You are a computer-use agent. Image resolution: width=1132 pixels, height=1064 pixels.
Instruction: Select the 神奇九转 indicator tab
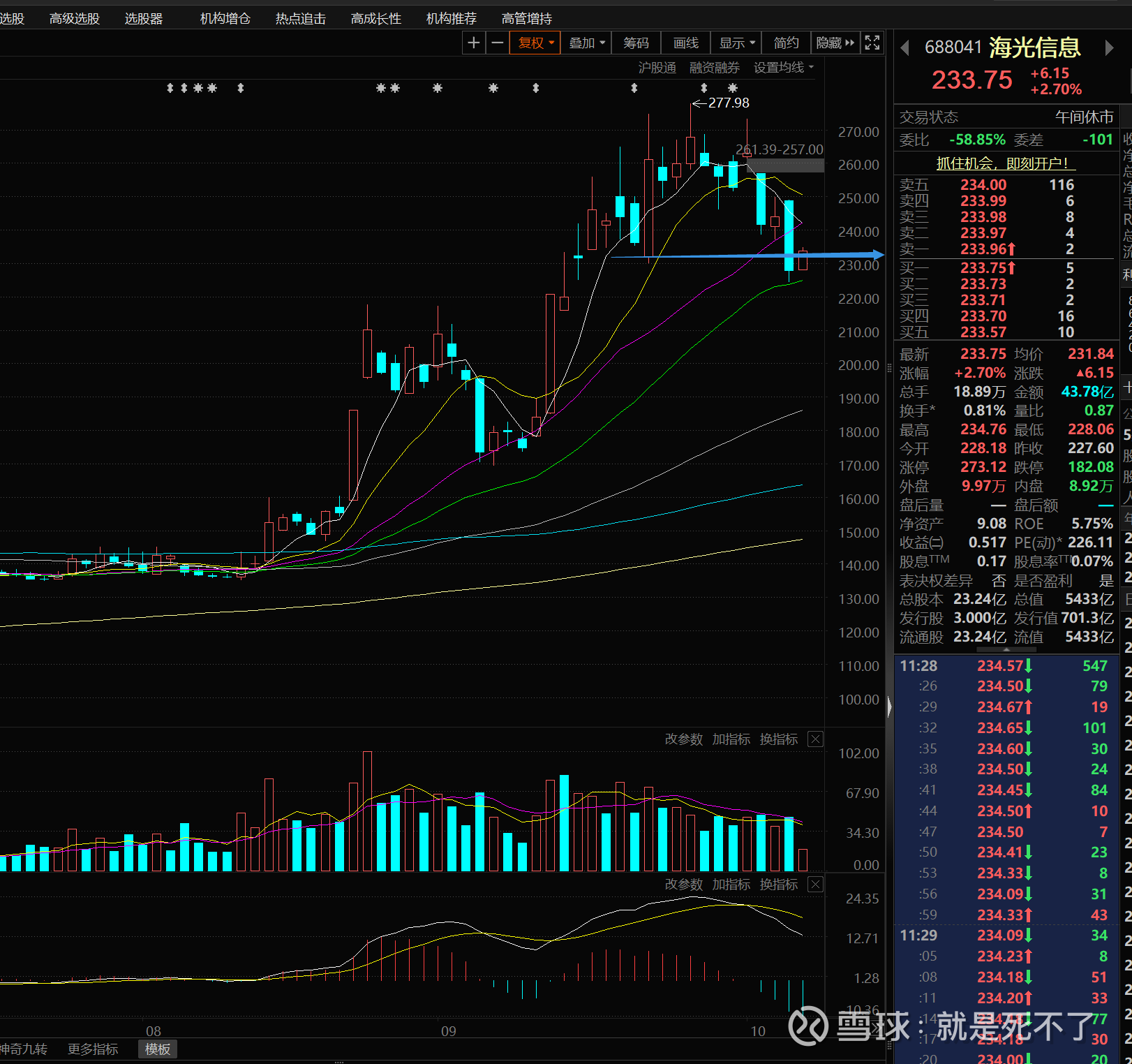tap(24, 1049)
